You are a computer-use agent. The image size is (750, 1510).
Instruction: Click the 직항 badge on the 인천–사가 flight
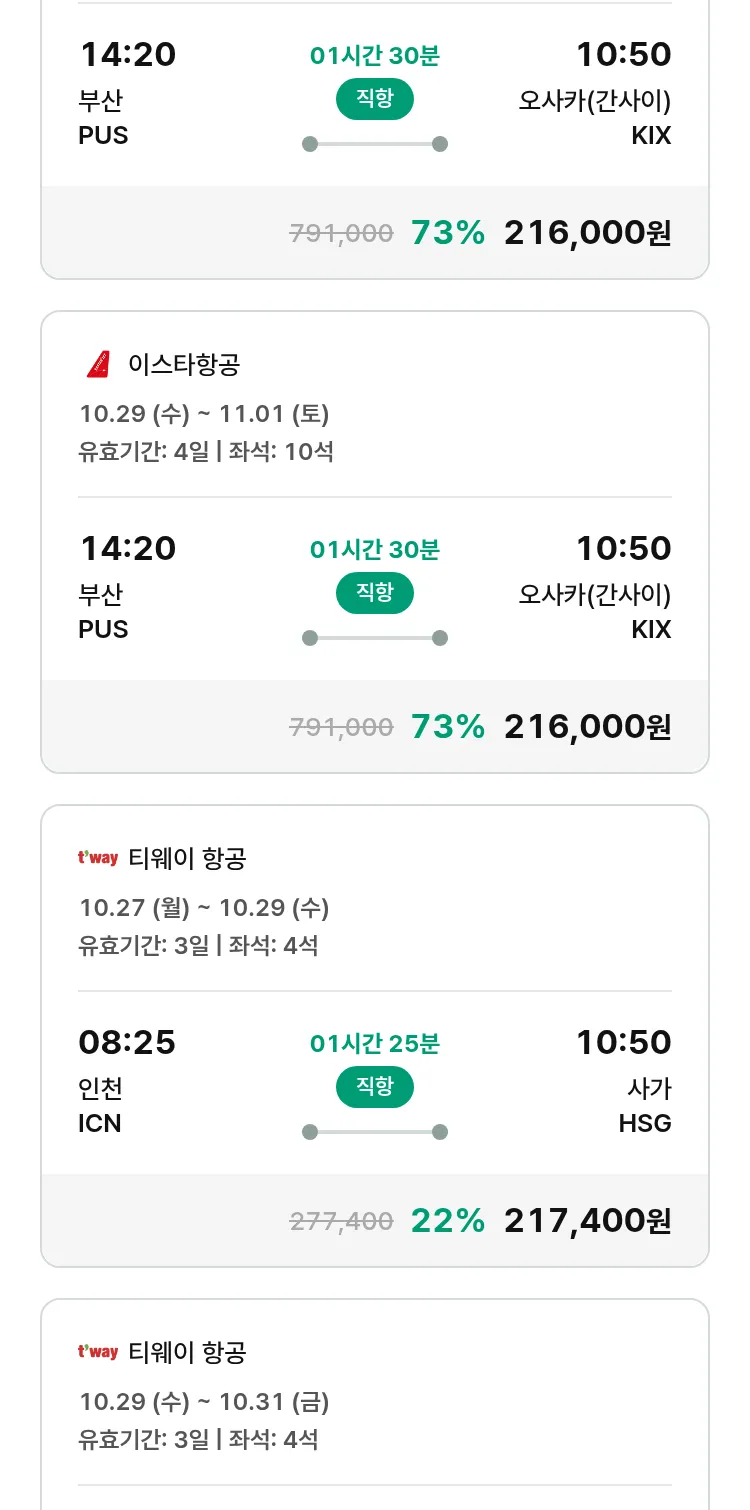[374, 1087]
